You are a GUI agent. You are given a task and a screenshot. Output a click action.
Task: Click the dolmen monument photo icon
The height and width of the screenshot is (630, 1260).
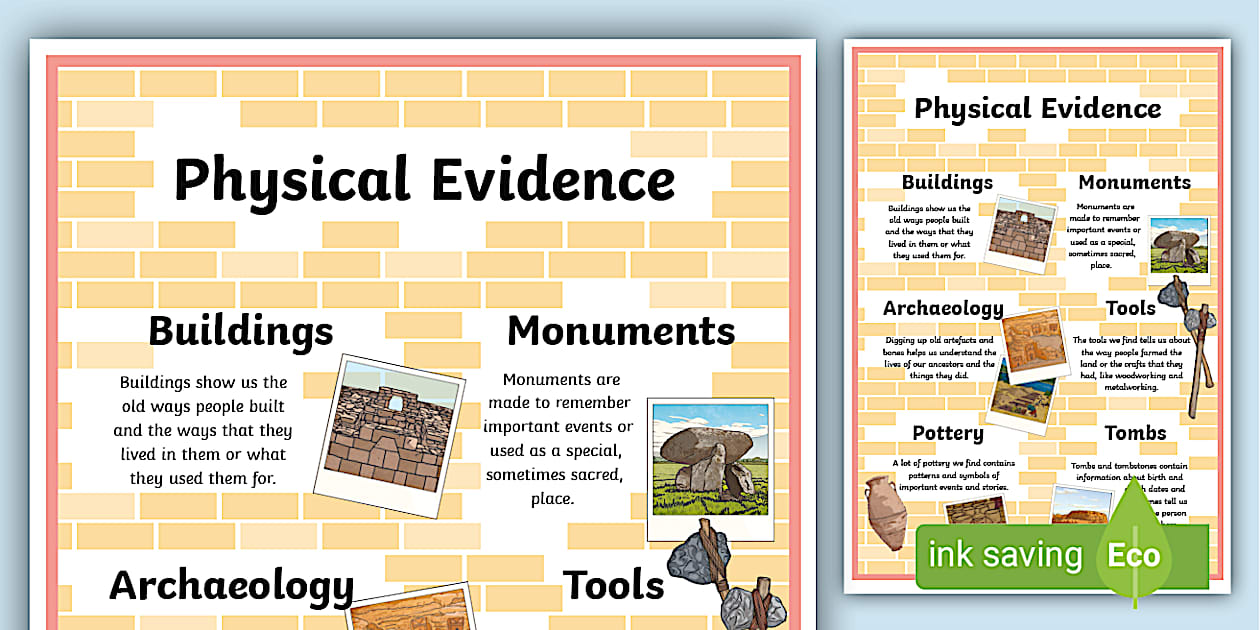click(712, 468)
